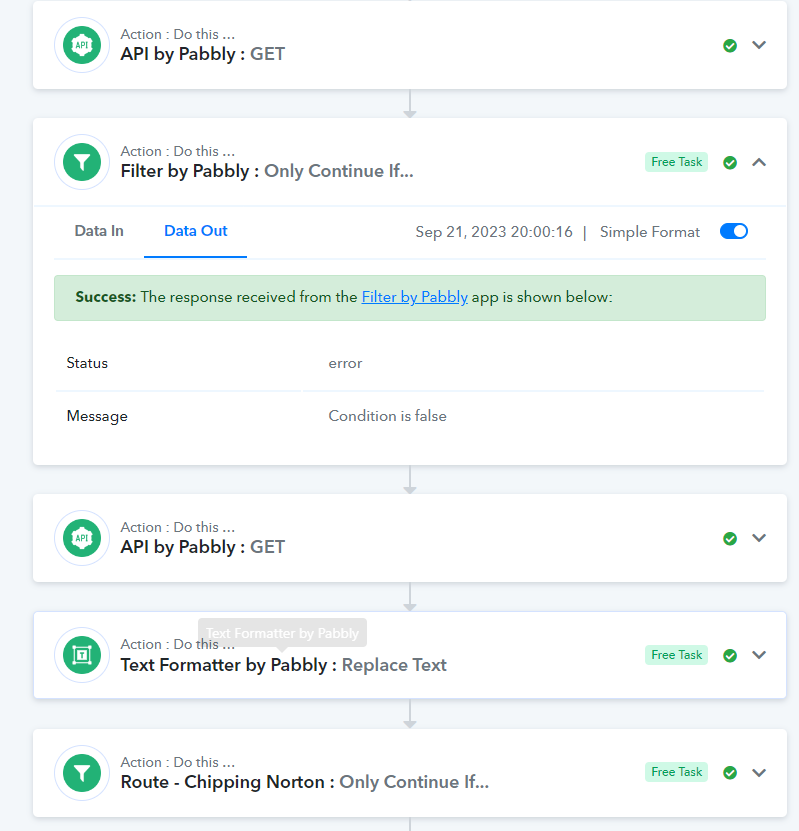Click 'Route - Chipping Norton : Only Continue If...' title

click(x=305, y=782)
